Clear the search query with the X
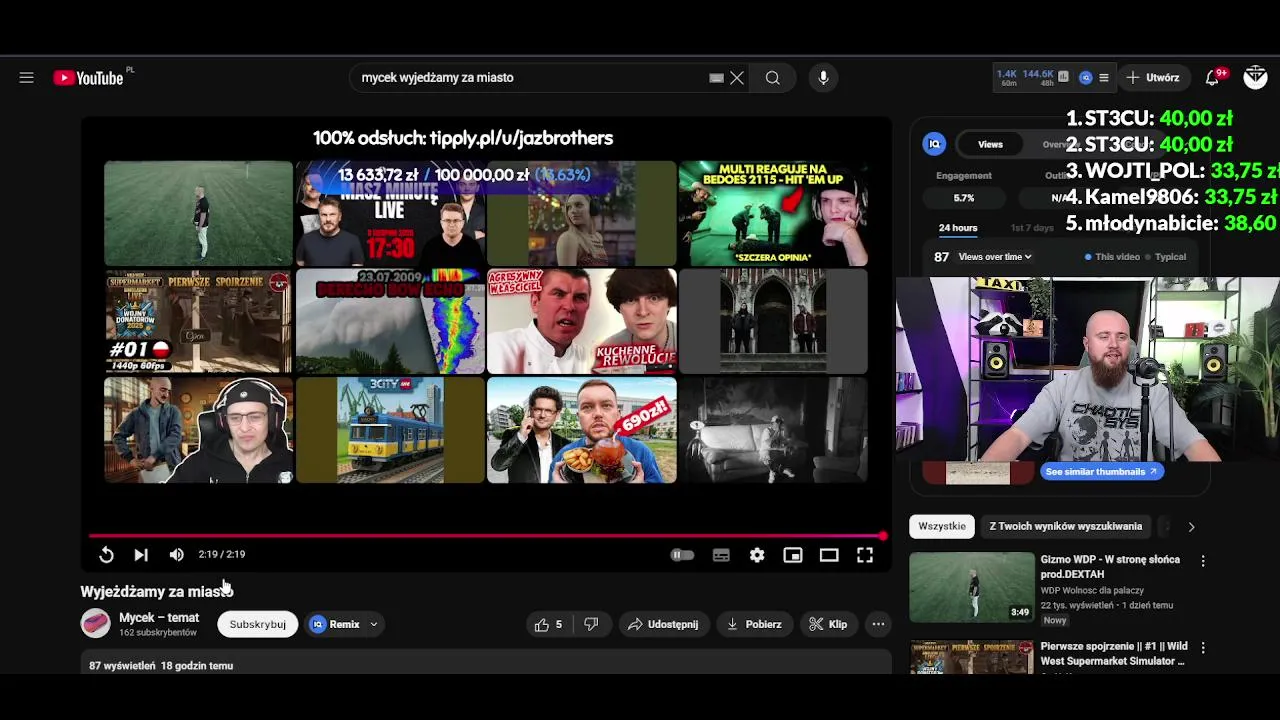This screenshot has width=1280, height=720. pyautogui.click(x=737, y=77)
